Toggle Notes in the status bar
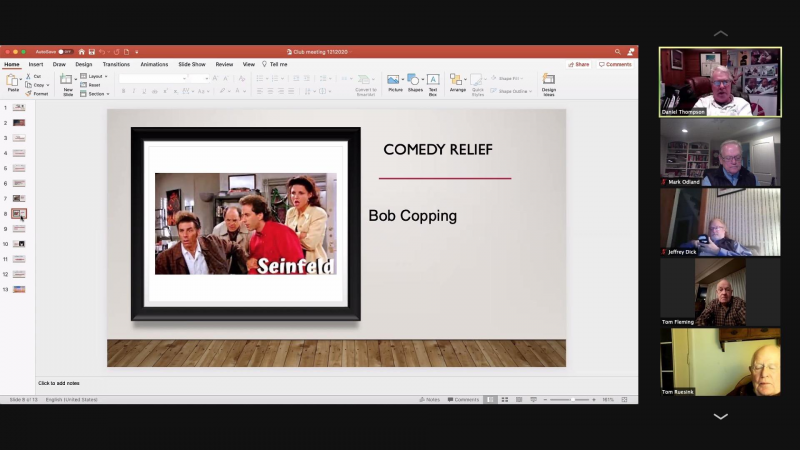The image size is (800, 450). click(x=430, y=399)
